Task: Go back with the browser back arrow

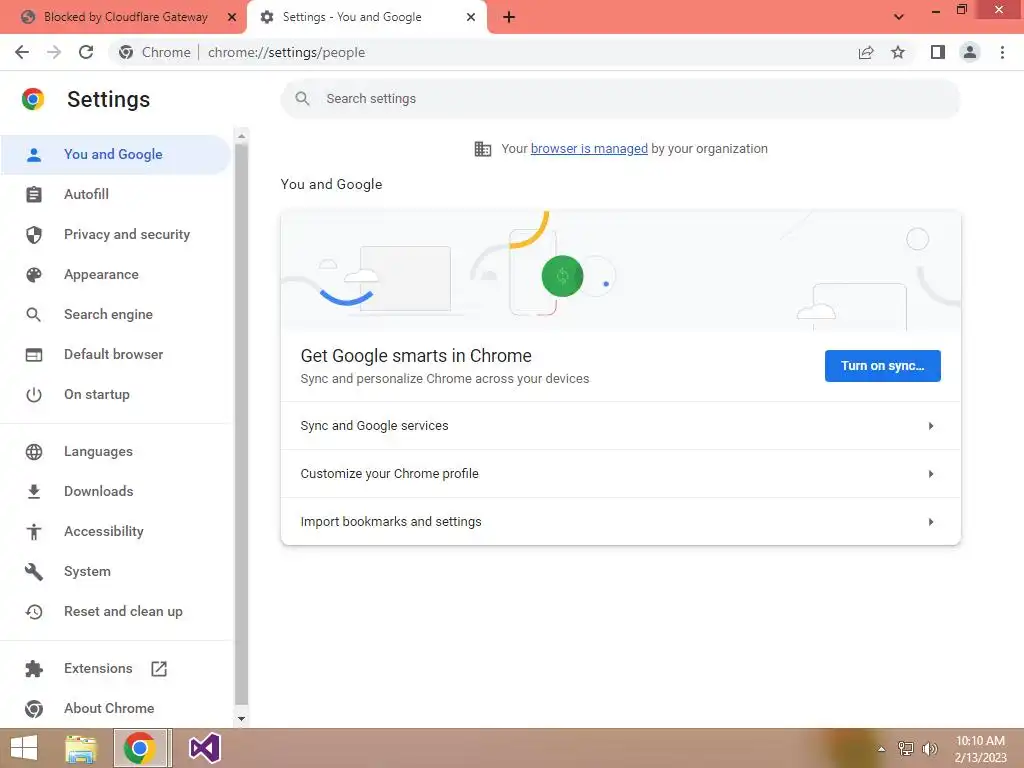Action: pos(22,52)
